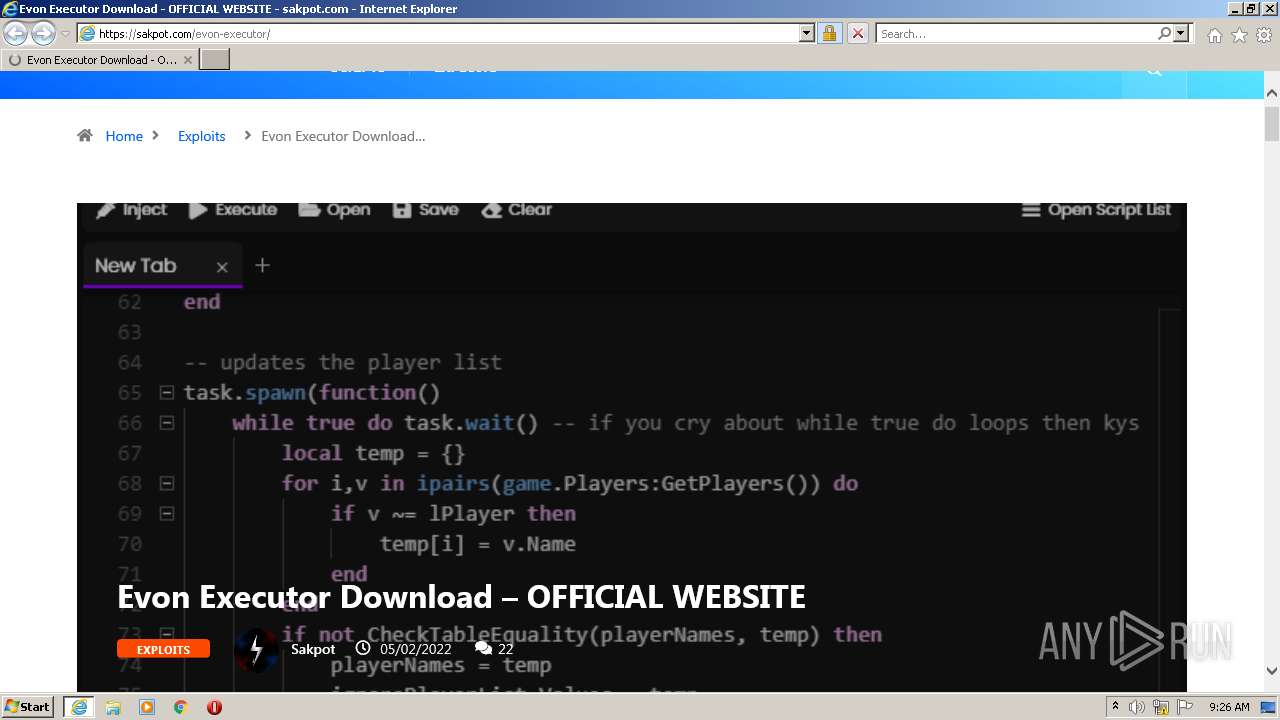Open the network tray icon

1161,707
